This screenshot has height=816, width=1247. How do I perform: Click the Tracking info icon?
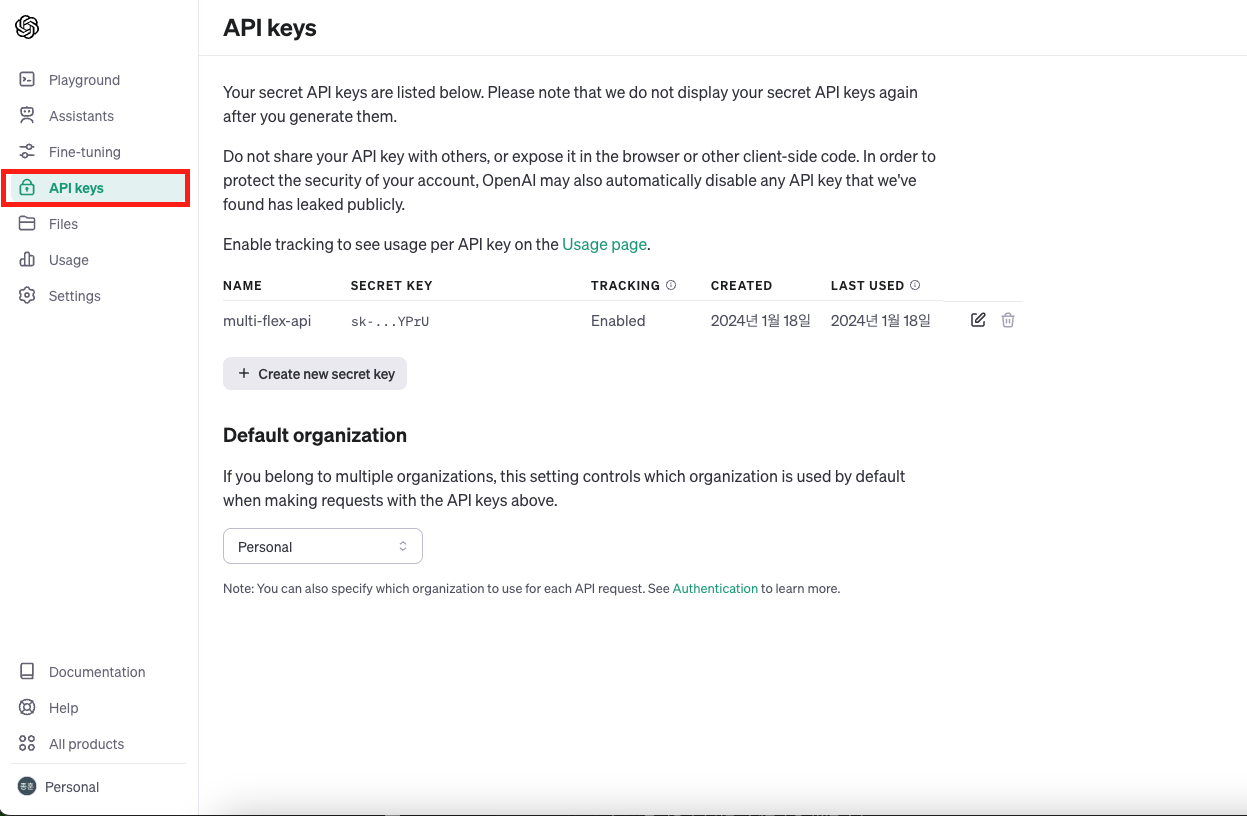[x=671, y=285]
